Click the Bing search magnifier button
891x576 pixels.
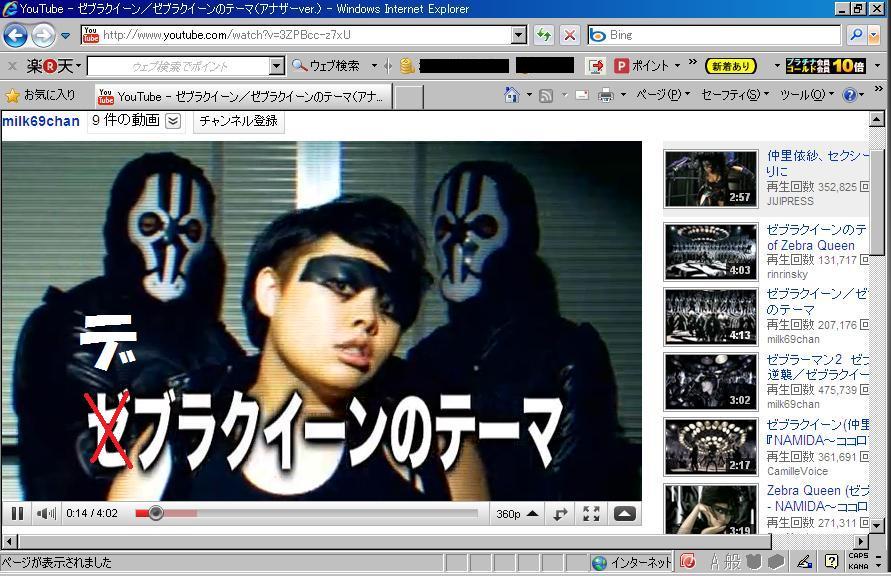[856, 35]
